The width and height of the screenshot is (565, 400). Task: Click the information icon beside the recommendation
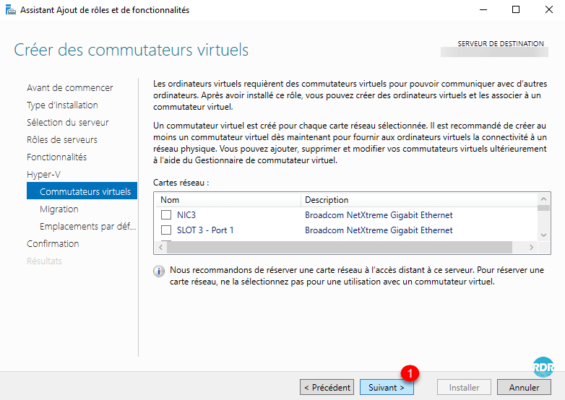(159, 271)
